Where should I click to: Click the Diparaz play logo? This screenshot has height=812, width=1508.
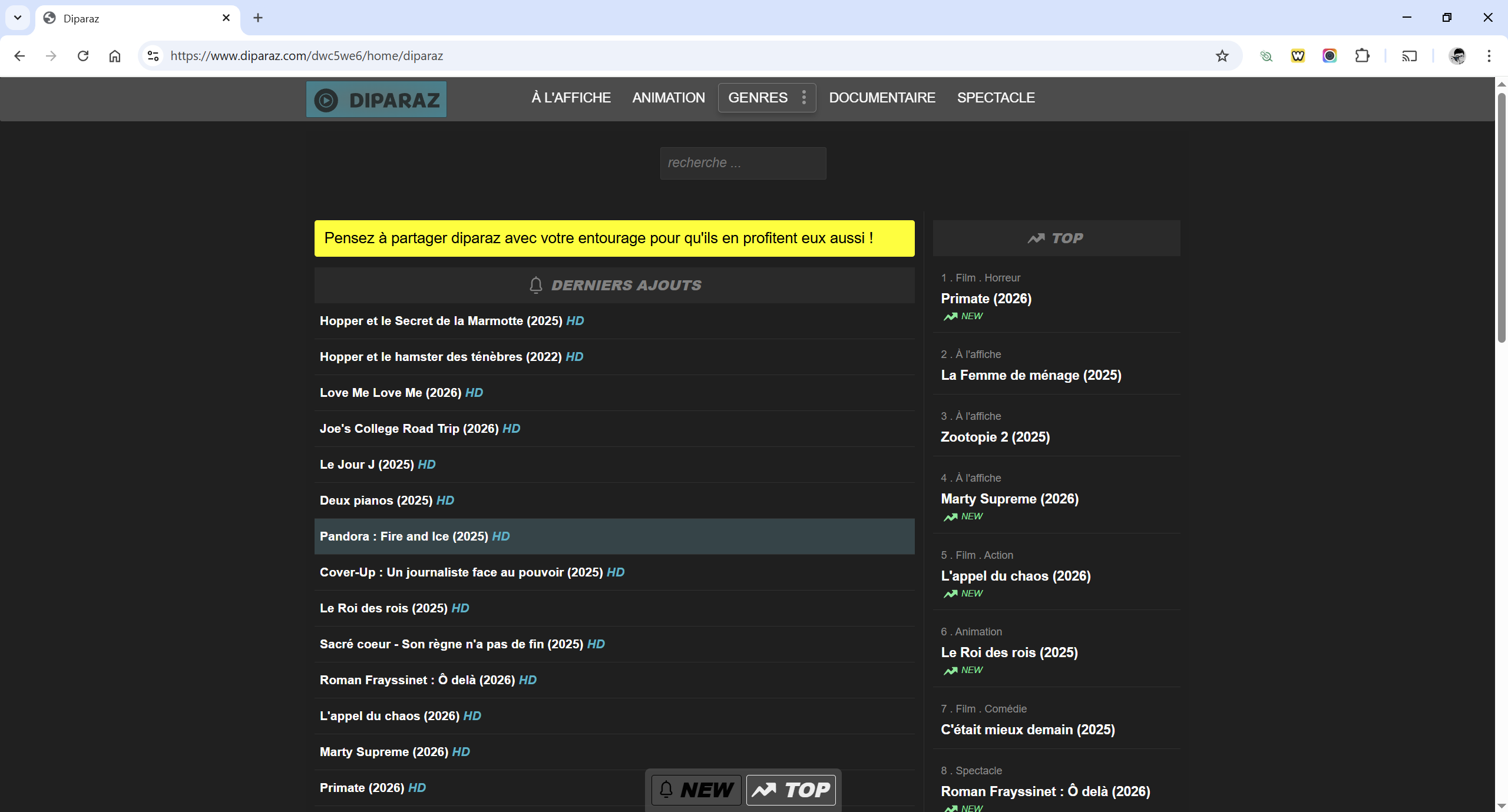tap(376, 100)
